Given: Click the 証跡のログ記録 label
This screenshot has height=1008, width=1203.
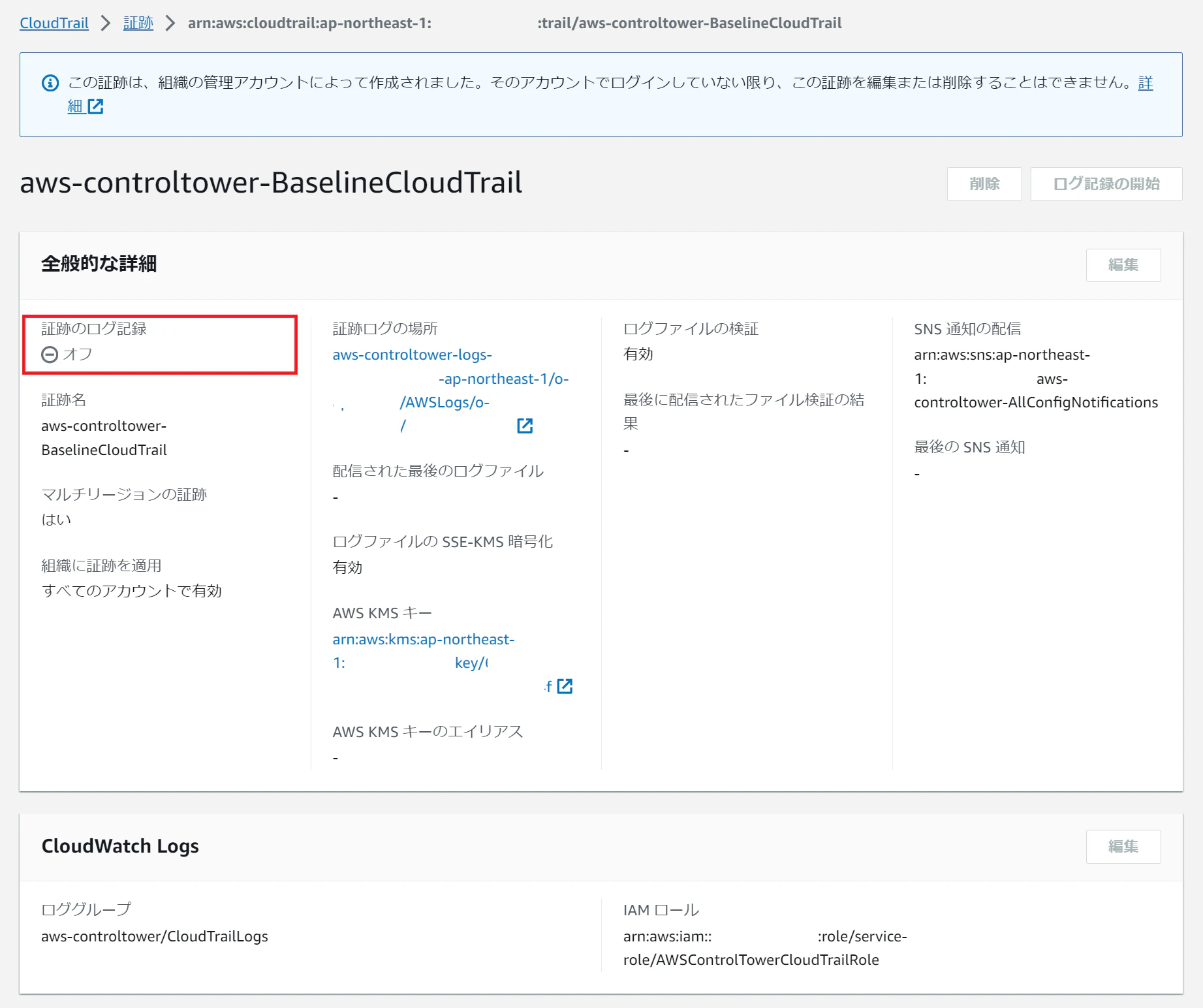Looking at the screenshot, I should click(94, 328).
